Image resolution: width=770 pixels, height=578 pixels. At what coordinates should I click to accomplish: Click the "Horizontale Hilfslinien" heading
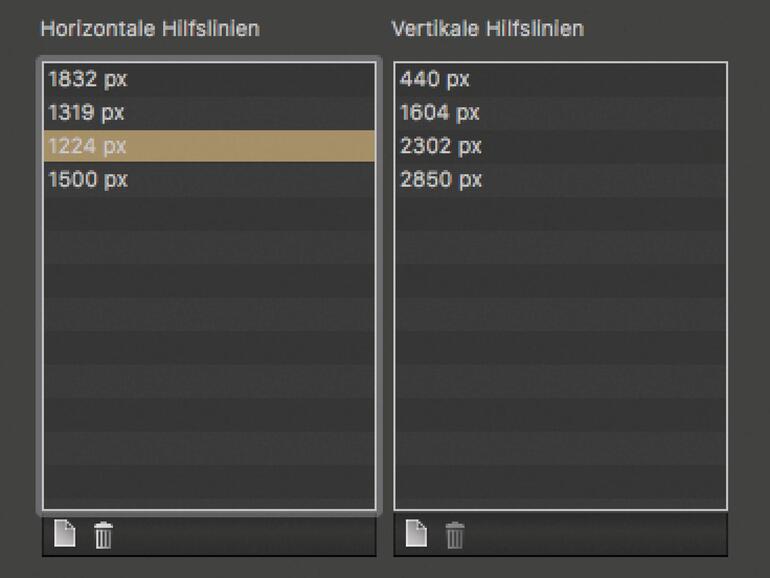[x=149, y=28]
